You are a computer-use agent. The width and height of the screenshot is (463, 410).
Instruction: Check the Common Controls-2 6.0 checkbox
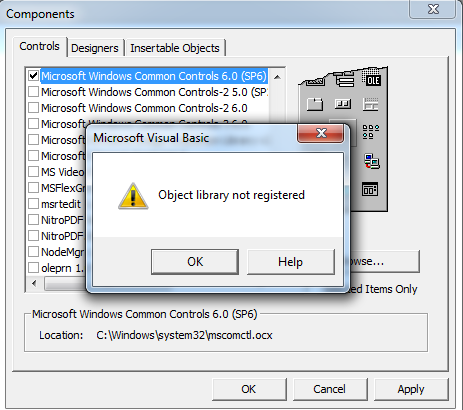pyautogui.click(x=34, y=108)
